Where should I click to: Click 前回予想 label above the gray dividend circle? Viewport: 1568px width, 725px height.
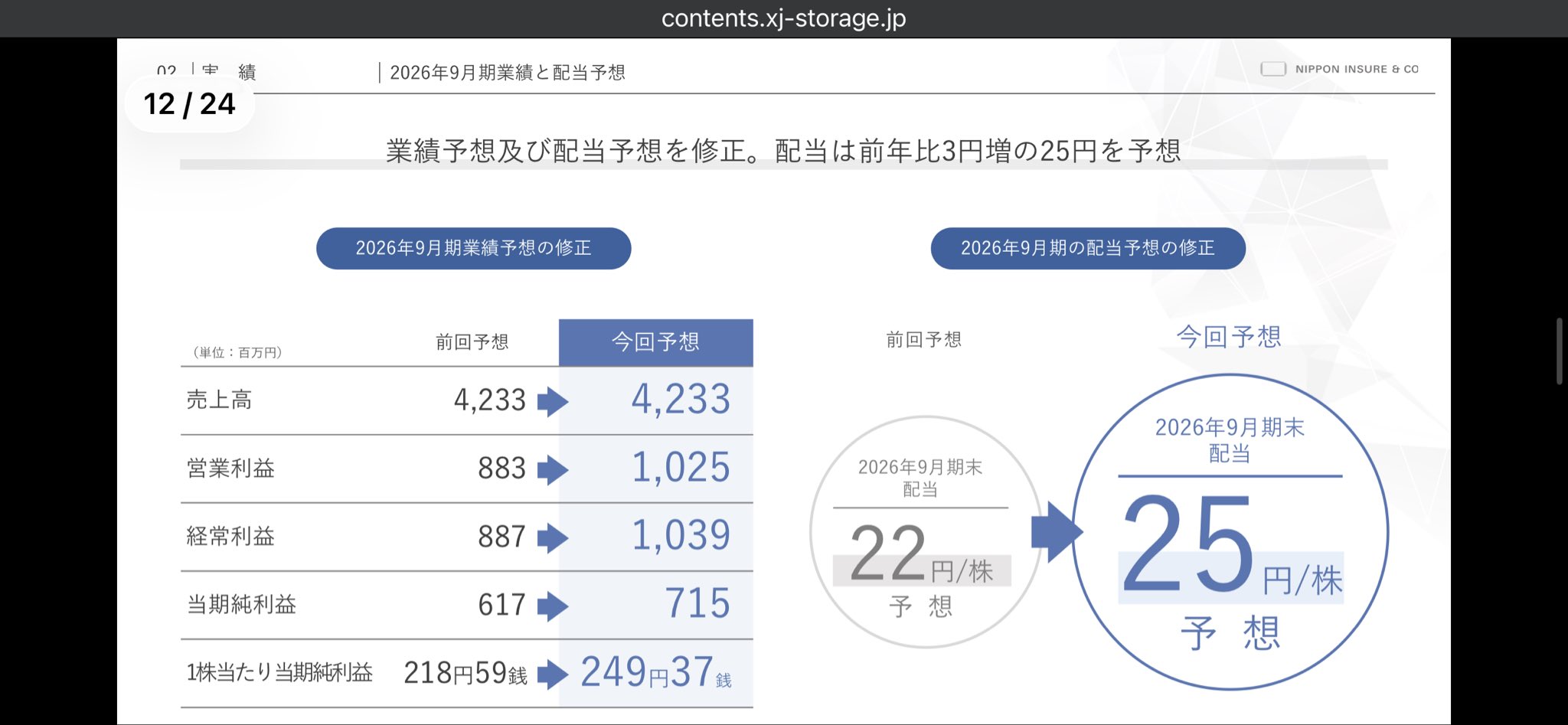point(923,340)
